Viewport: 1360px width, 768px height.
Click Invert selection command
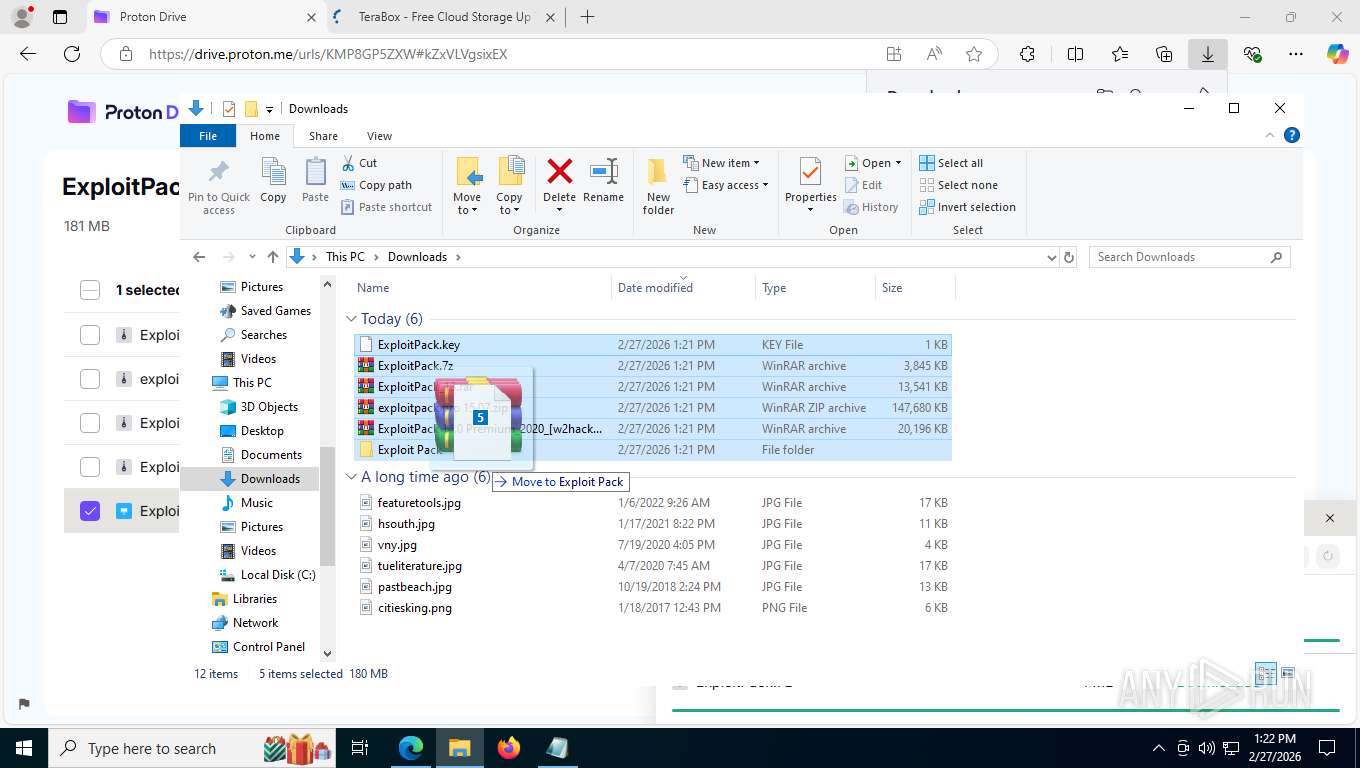967,207
